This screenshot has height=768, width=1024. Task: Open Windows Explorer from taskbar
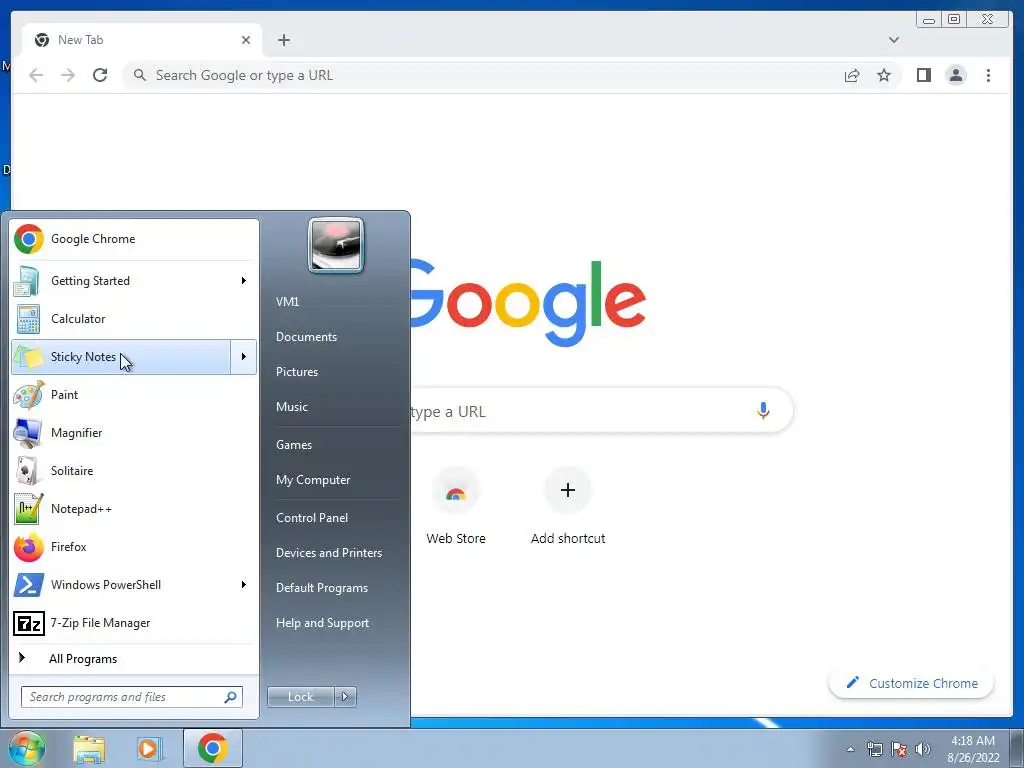click(x=89, y=749)
